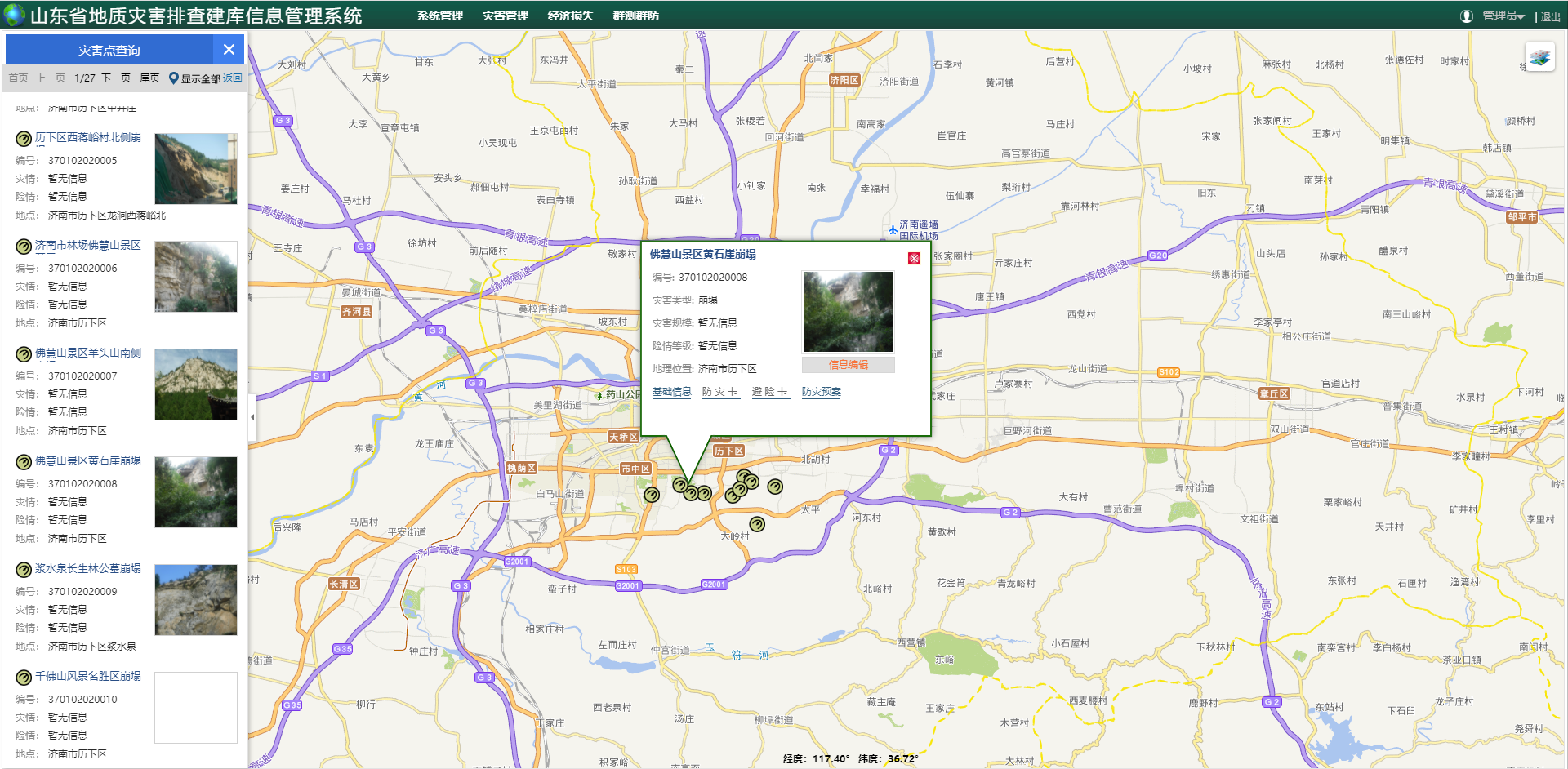Open the map layer switcher icon
The image size is (1568, 769).
[1539, 57]
